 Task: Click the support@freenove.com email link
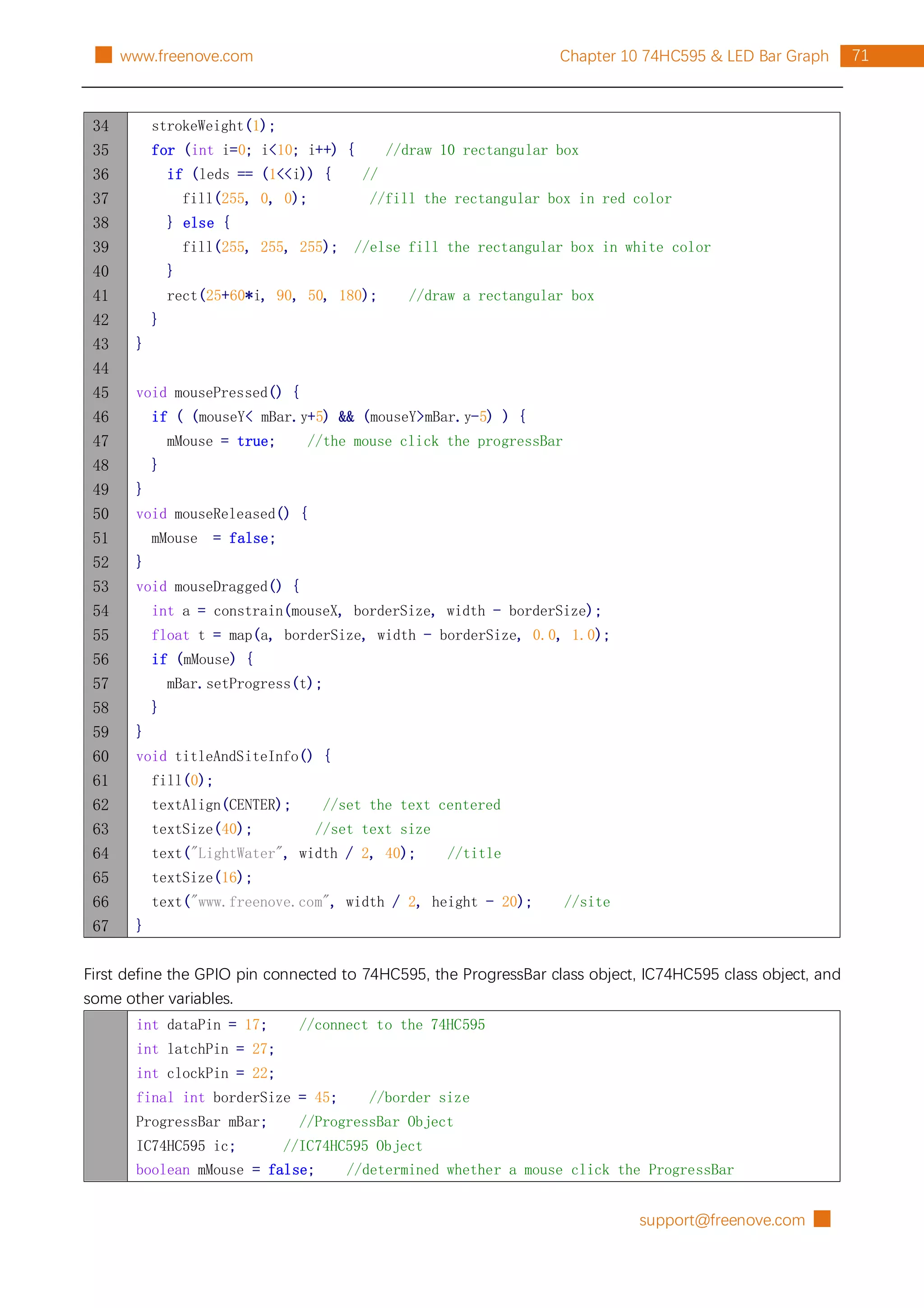(722, 1220)
